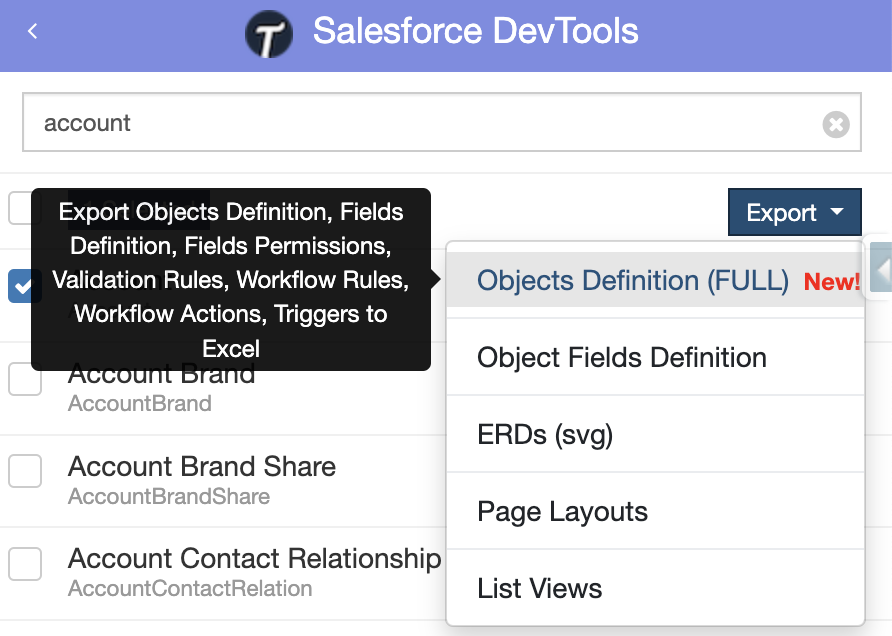Click the AccountBrand API name text

click(x=140, y=403)
